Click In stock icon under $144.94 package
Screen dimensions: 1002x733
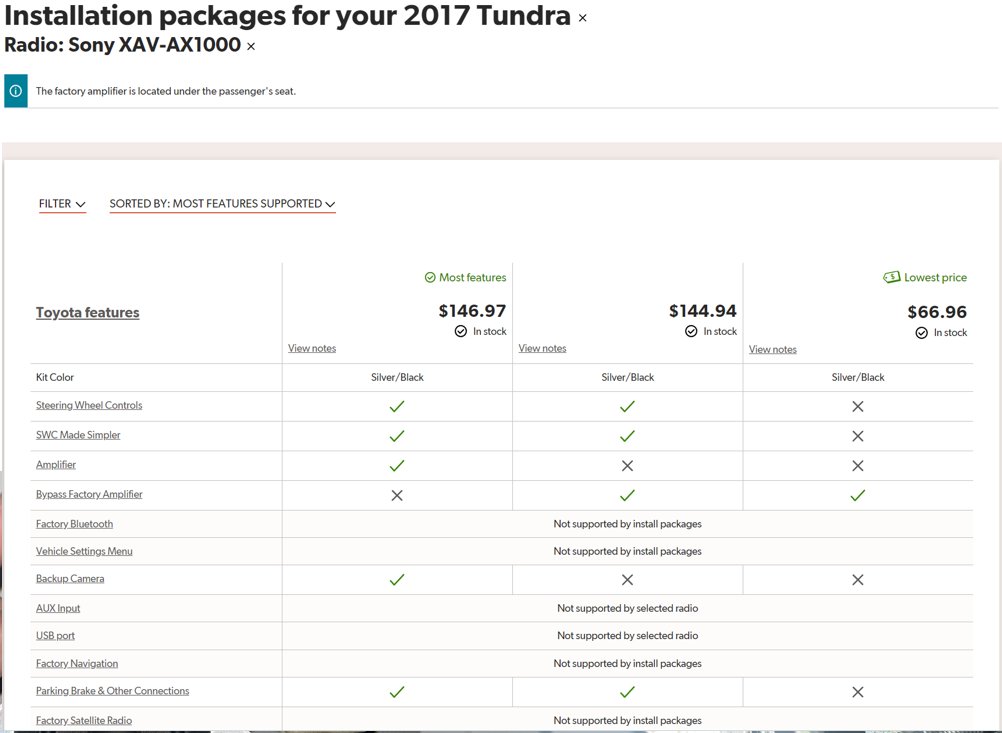(x=691, y=331)
